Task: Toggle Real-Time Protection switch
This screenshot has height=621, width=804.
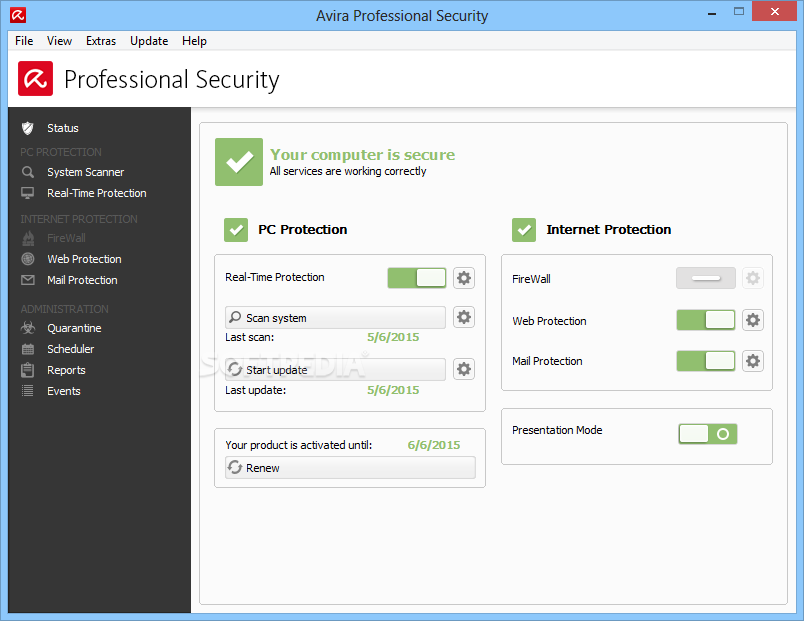Action: point(417,278)
